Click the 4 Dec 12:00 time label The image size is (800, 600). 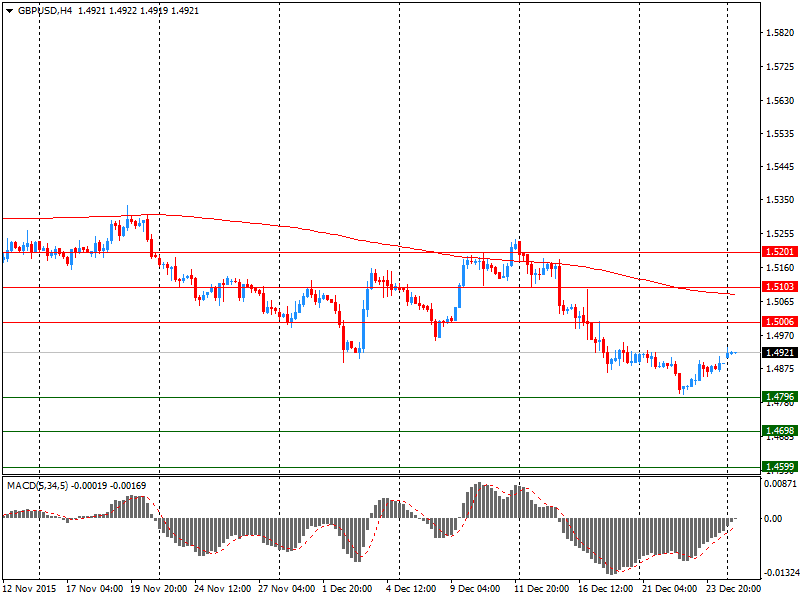411,589
